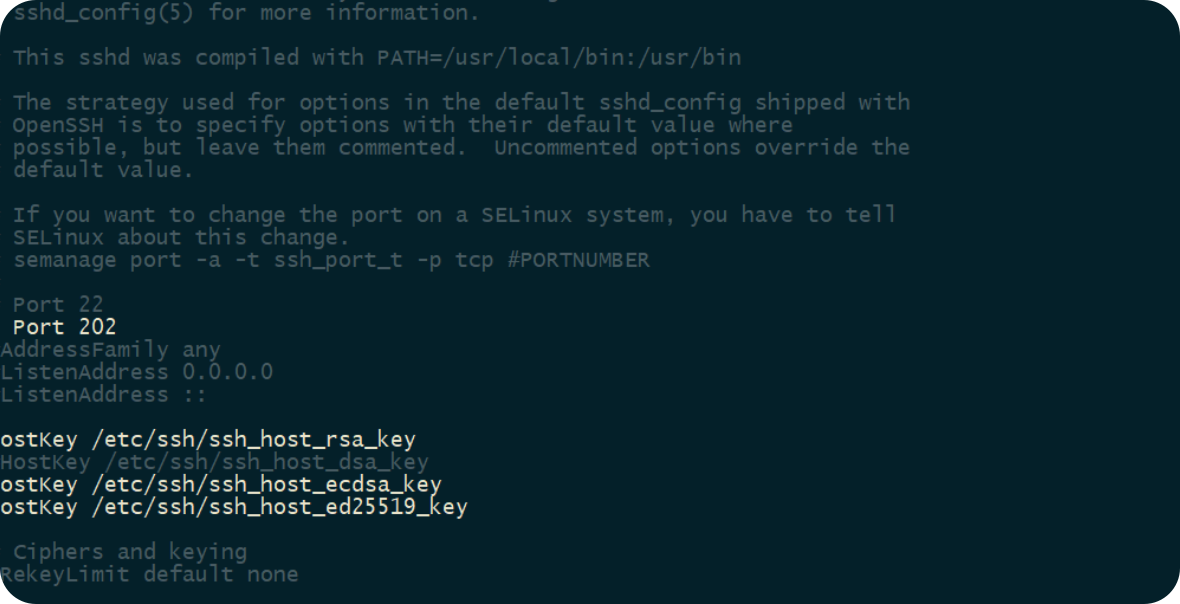Click the commented ssh_host_dsa_key line

pos(214,462)
